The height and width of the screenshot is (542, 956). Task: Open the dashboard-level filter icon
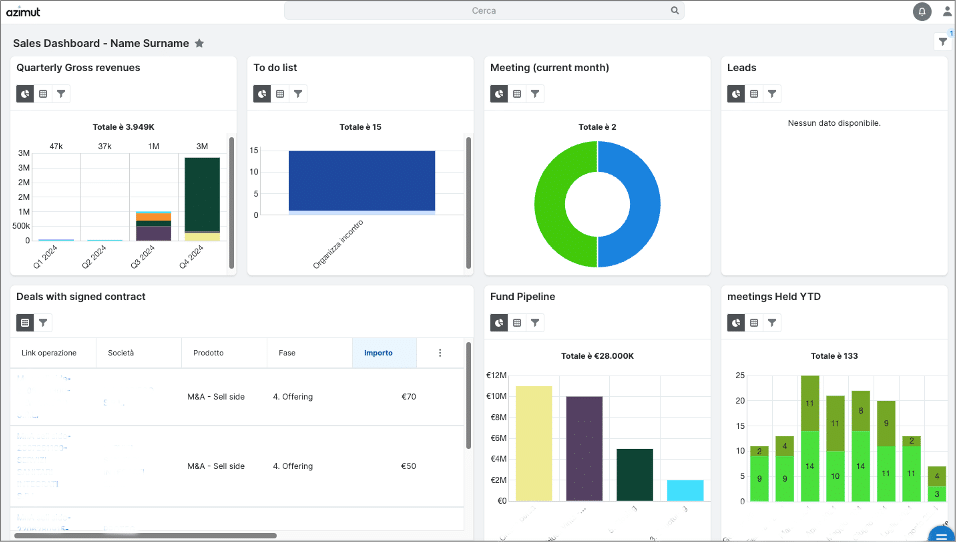tap(943, 41)
